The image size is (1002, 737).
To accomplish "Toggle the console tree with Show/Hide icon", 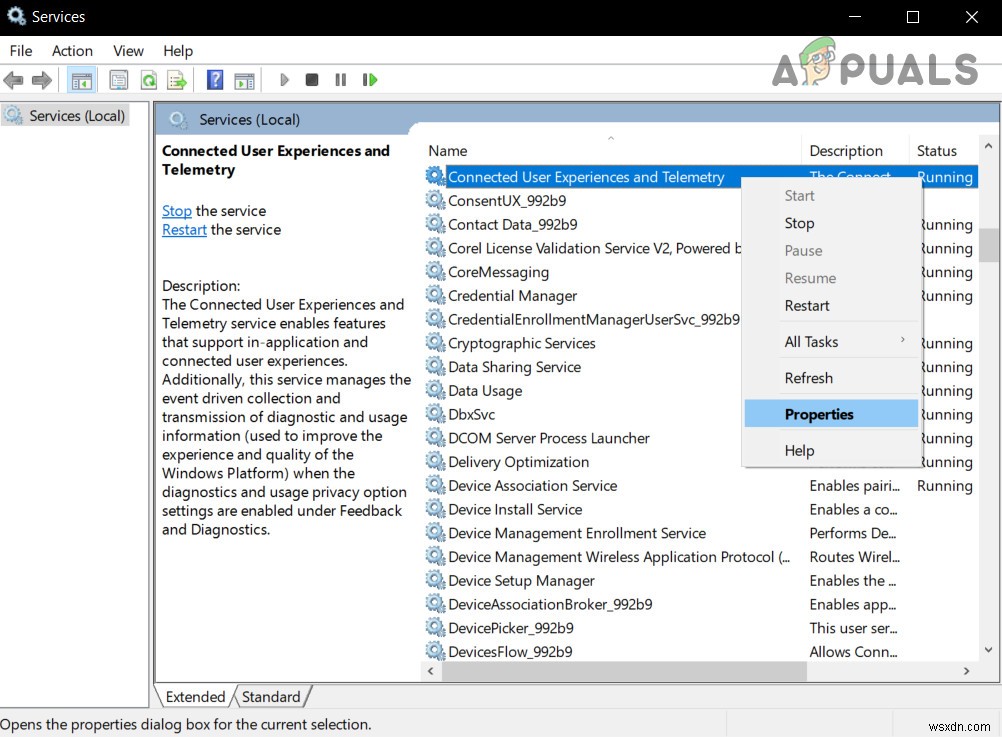I will [81, 79].
